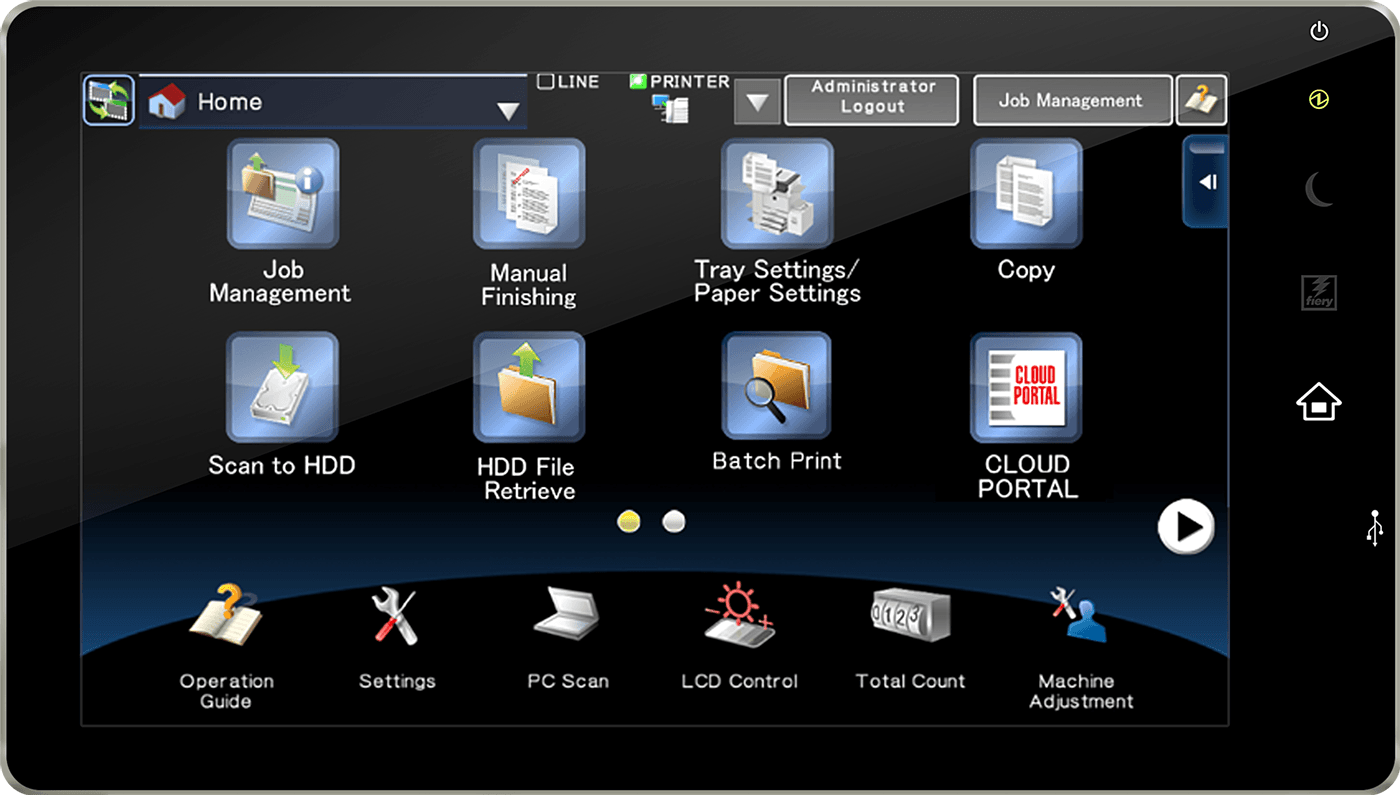Image resolution: width=1400 pixels, height=795 pixels.
Task: Select the second page indicator dot
Action: (x=674, y=521)
